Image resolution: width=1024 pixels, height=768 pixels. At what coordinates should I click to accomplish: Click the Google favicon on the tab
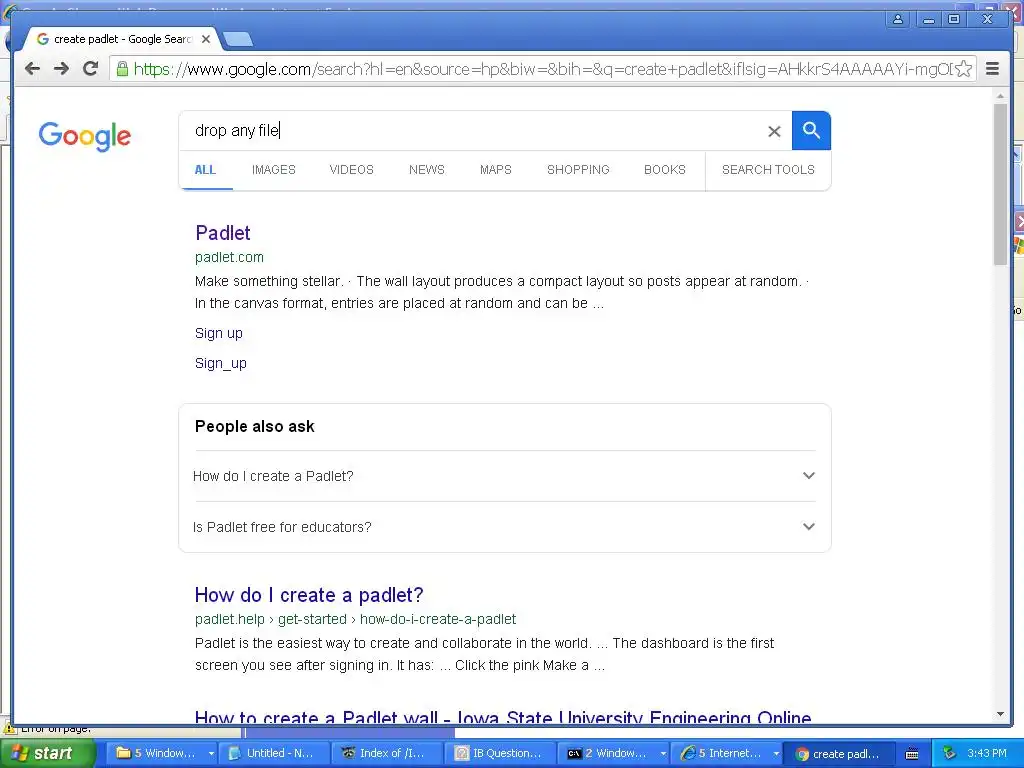43,39
